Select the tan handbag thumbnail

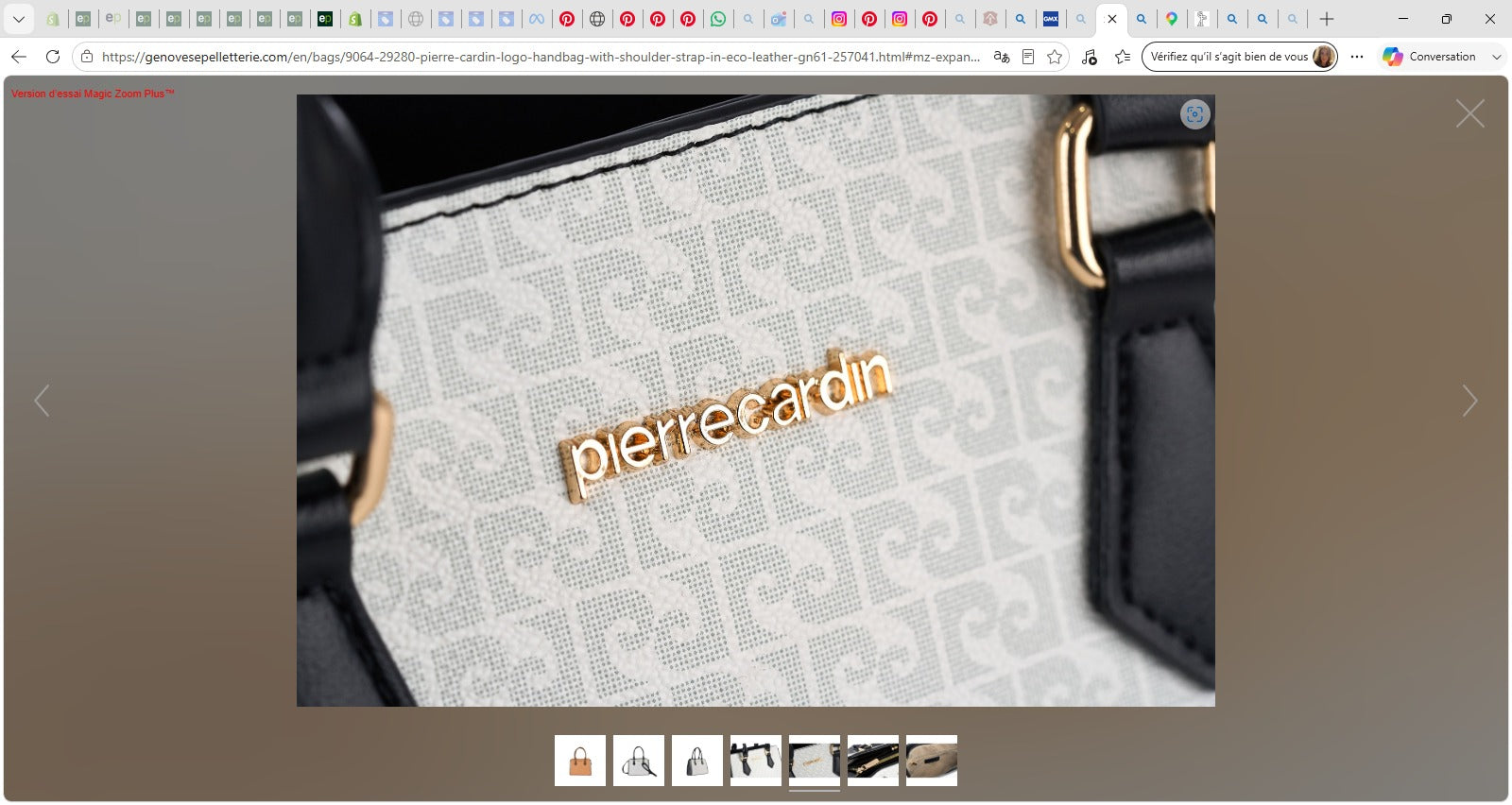point(580,761)
